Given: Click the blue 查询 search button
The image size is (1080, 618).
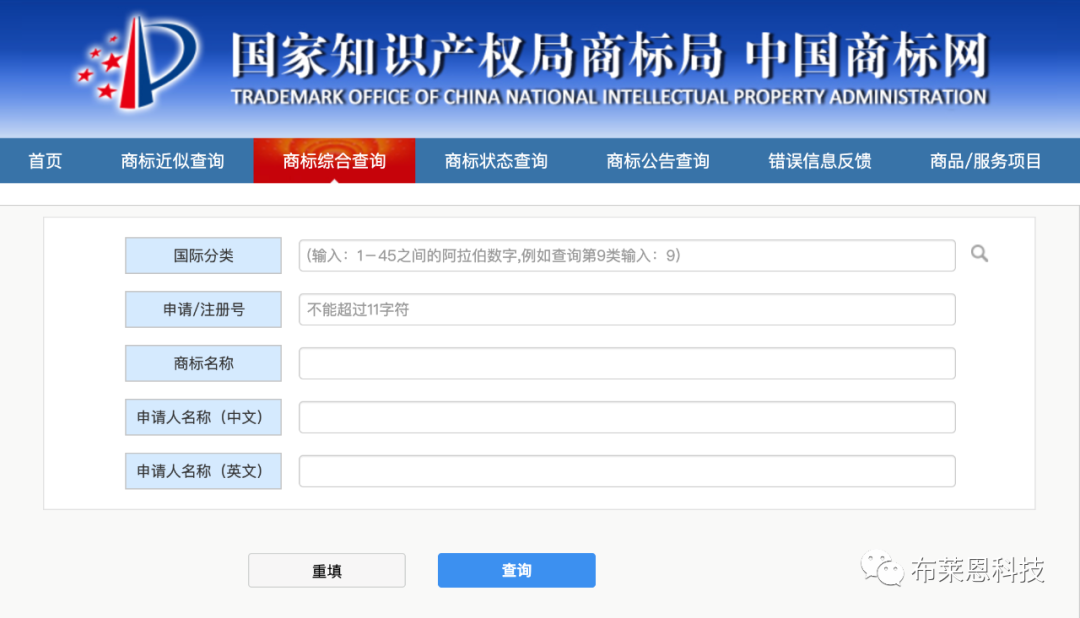Looking at the screenshot, I should point(517,570).
